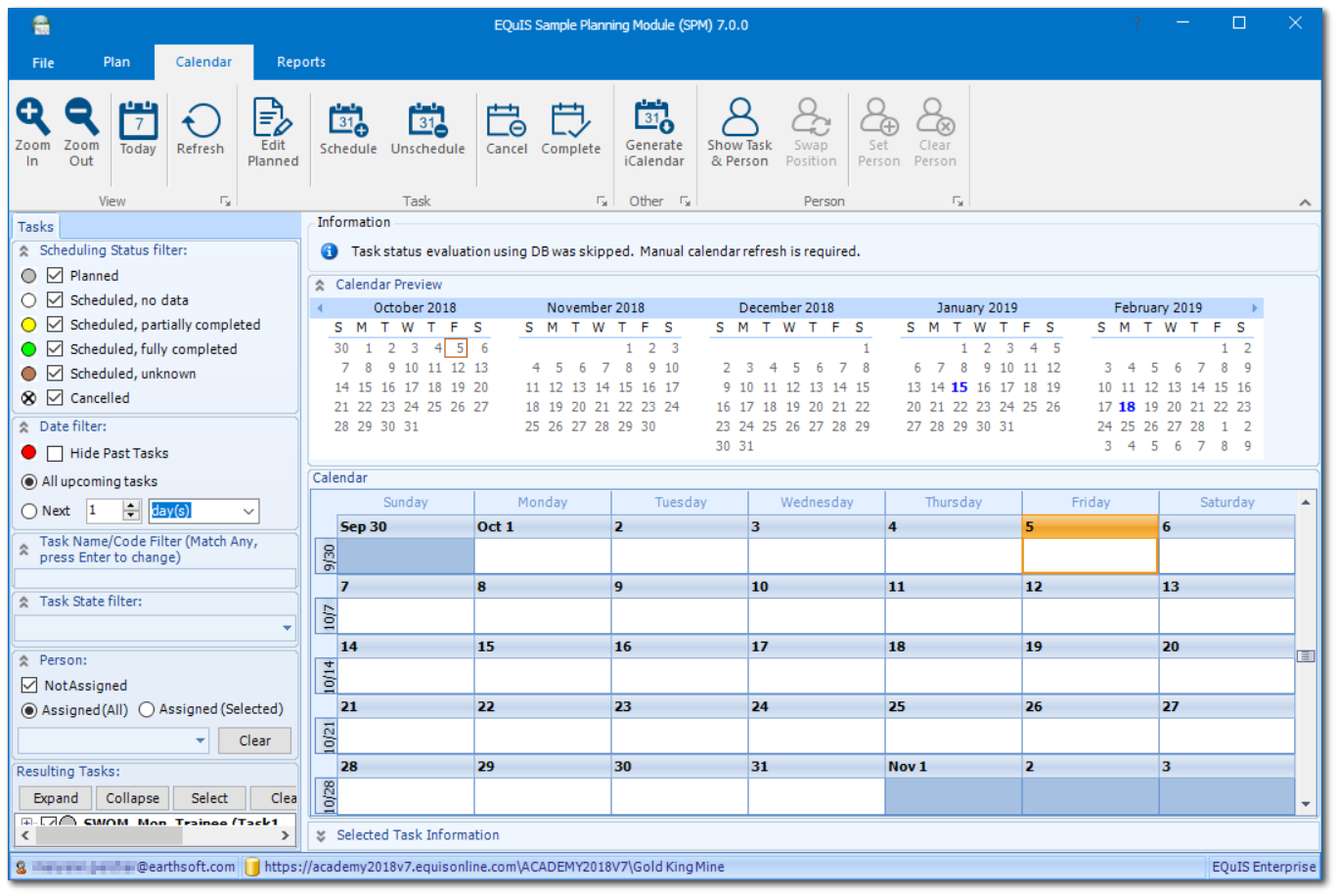Image resolution: width=1338 pixels, height=896 pixels.
Task: Click the Collapse tasks button
Action: pos(132,798)
